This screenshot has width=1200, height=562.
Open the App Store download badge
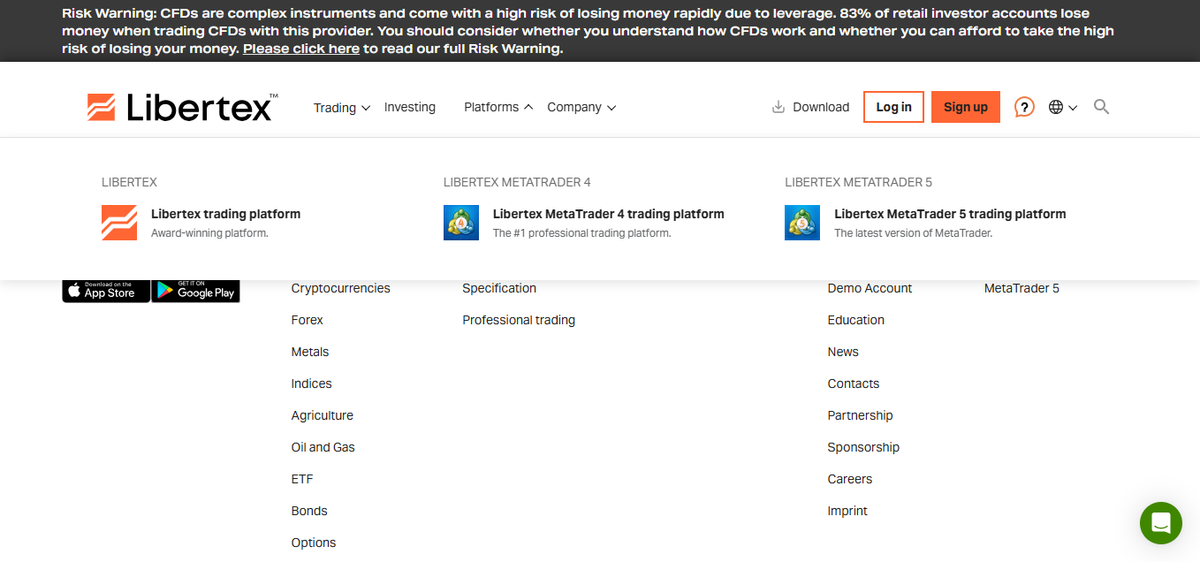point(106,290)
